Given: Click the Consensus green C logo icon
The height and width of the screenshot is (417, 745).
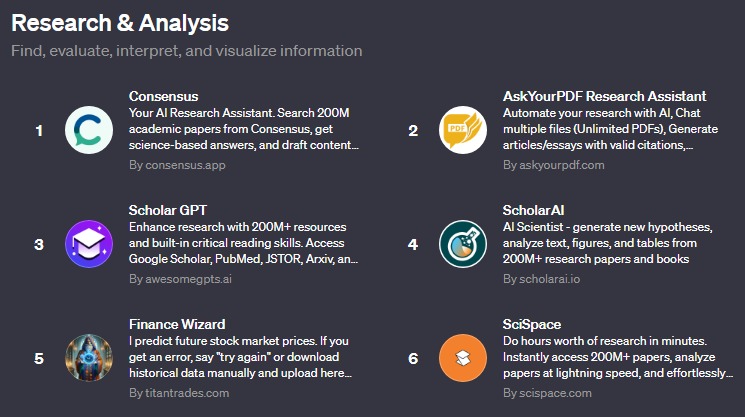Looking at the screenshot, I should (x=89, y=130).
